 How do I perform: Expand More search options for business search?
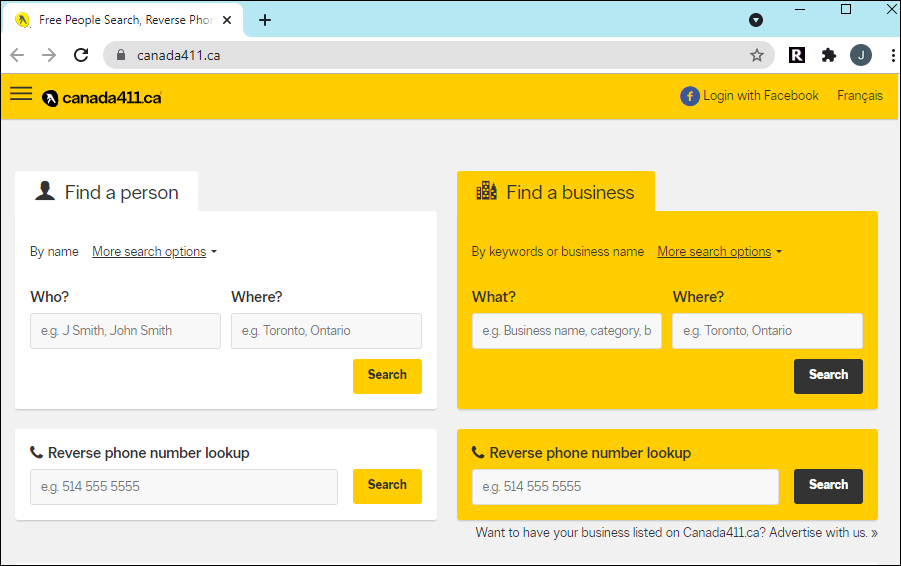click(719, 252)
